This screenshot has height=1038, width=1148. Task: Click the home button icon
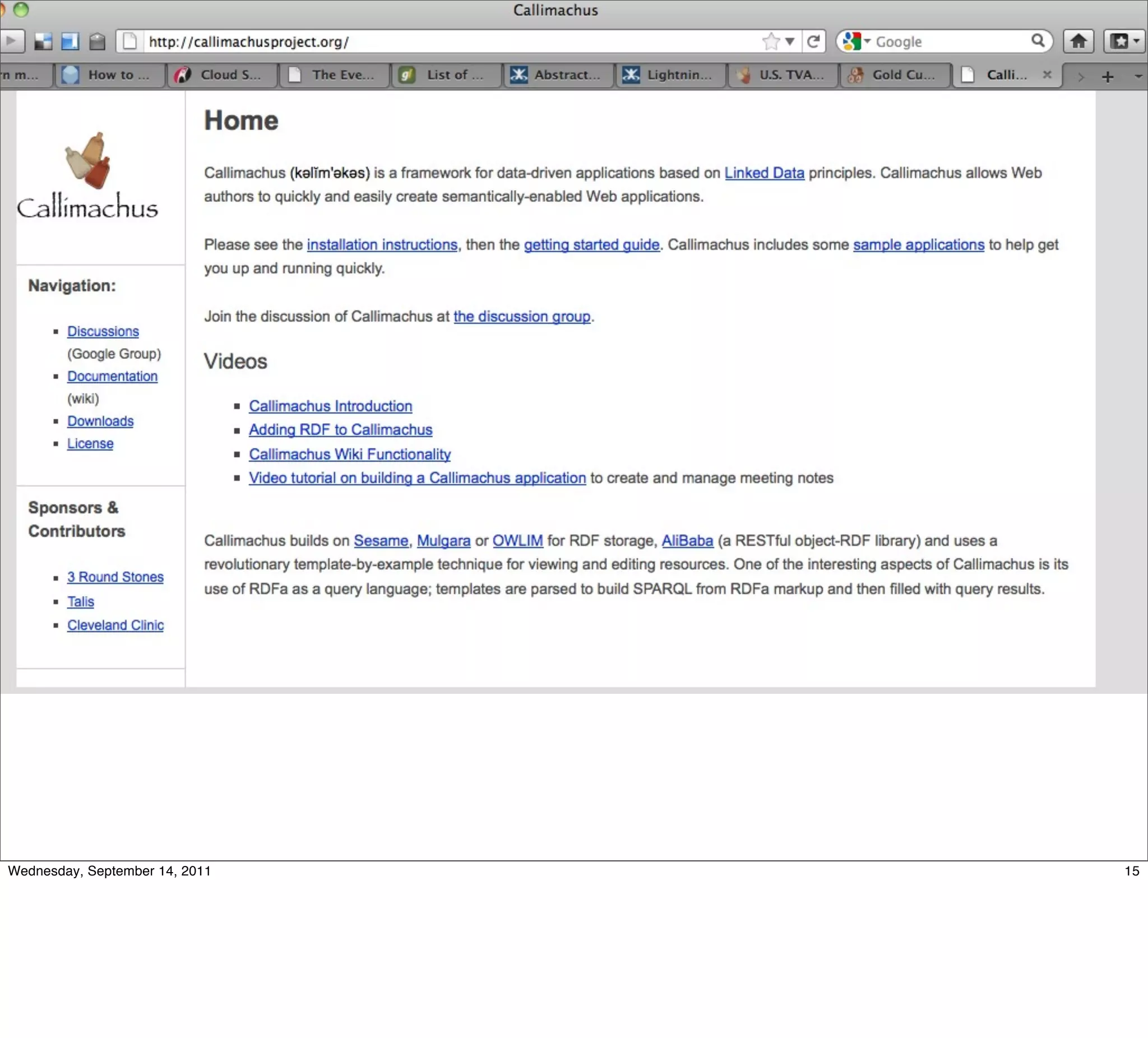(1078, 41)
